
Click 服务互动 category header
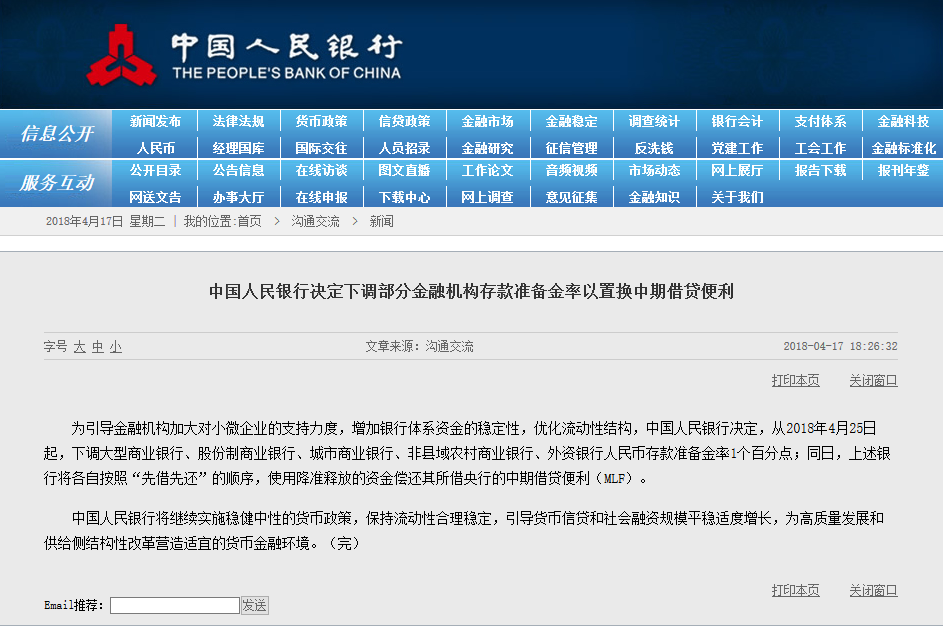coord(57,183)
